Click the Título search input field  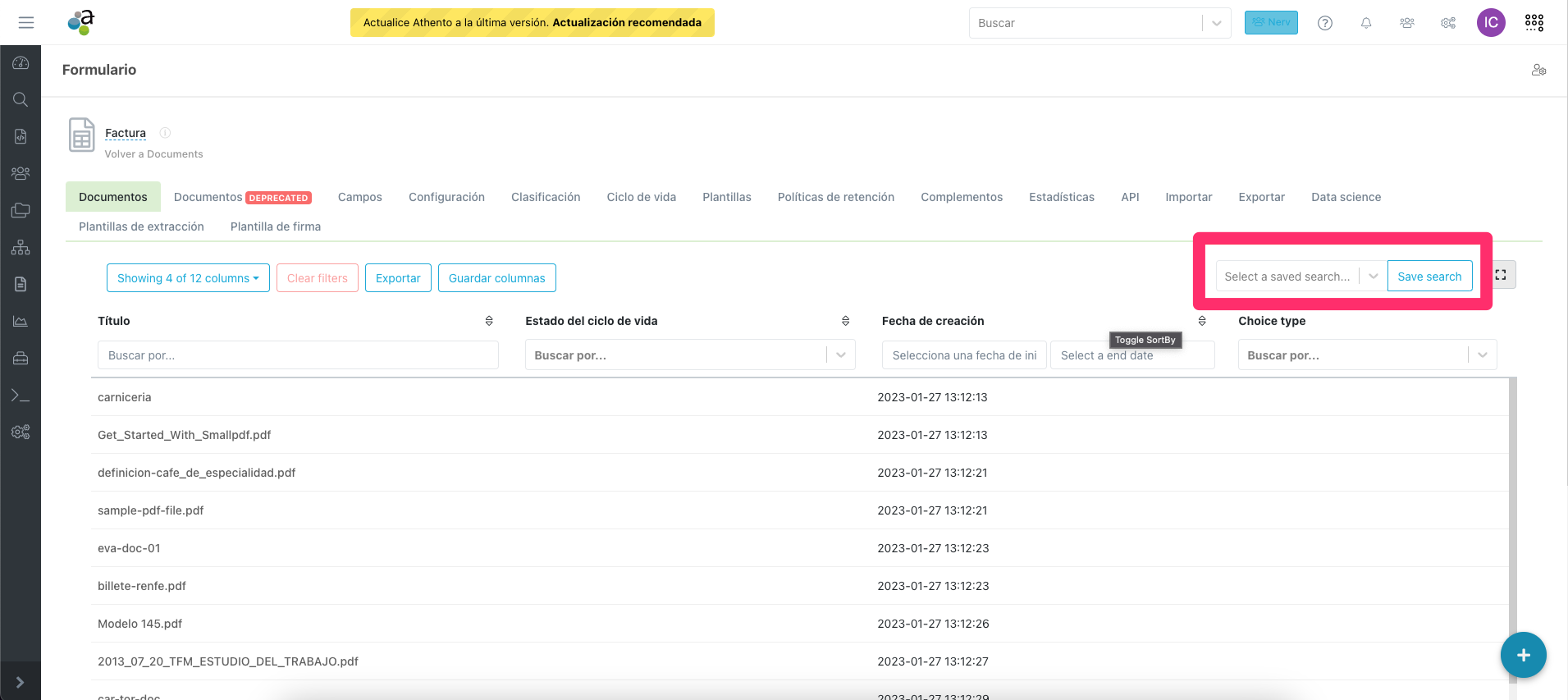pyautogui.click(x=298, y=355)
